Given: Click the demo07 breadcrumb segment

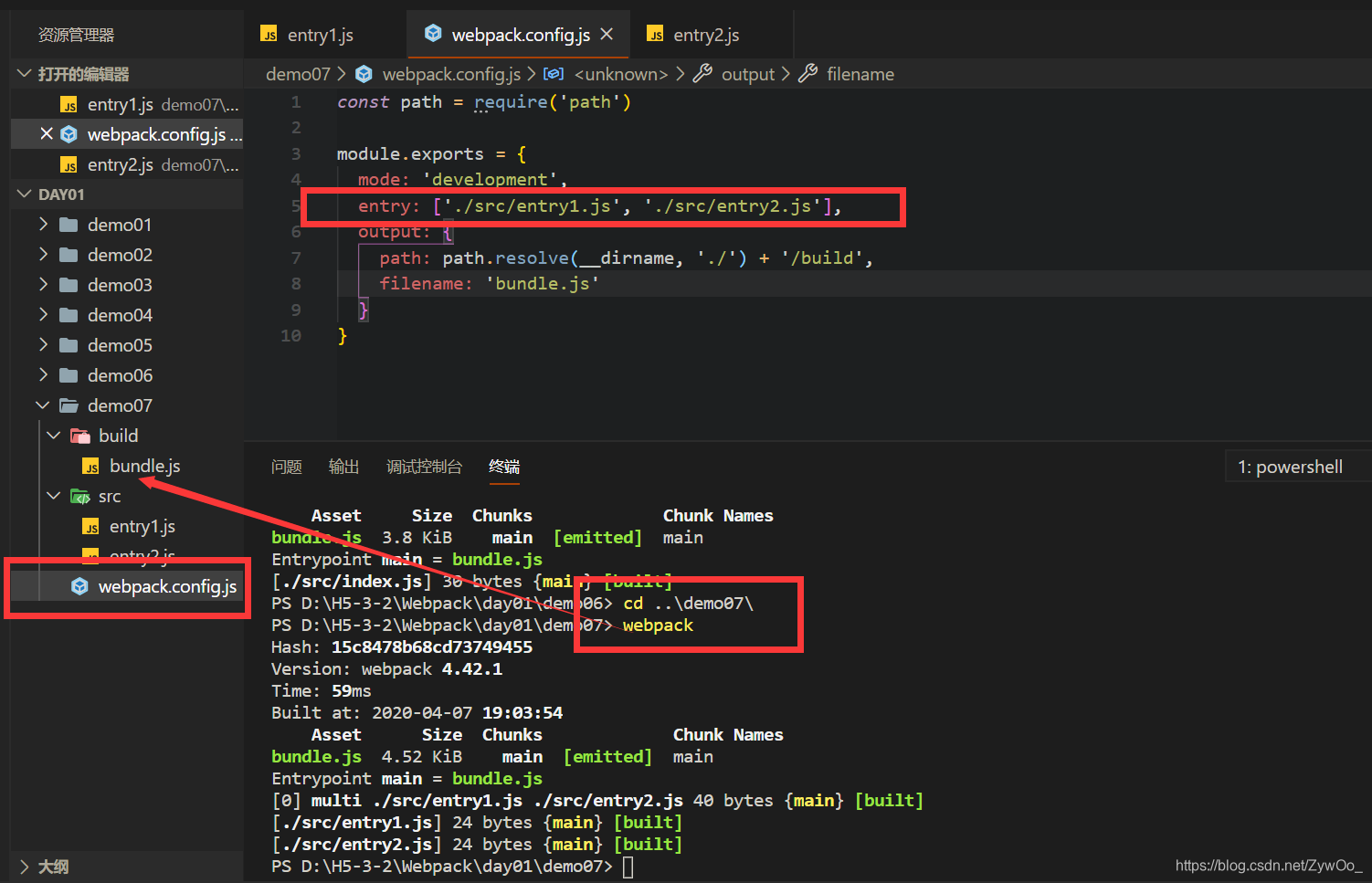Looking at the screenshot, I should point(298,74).
